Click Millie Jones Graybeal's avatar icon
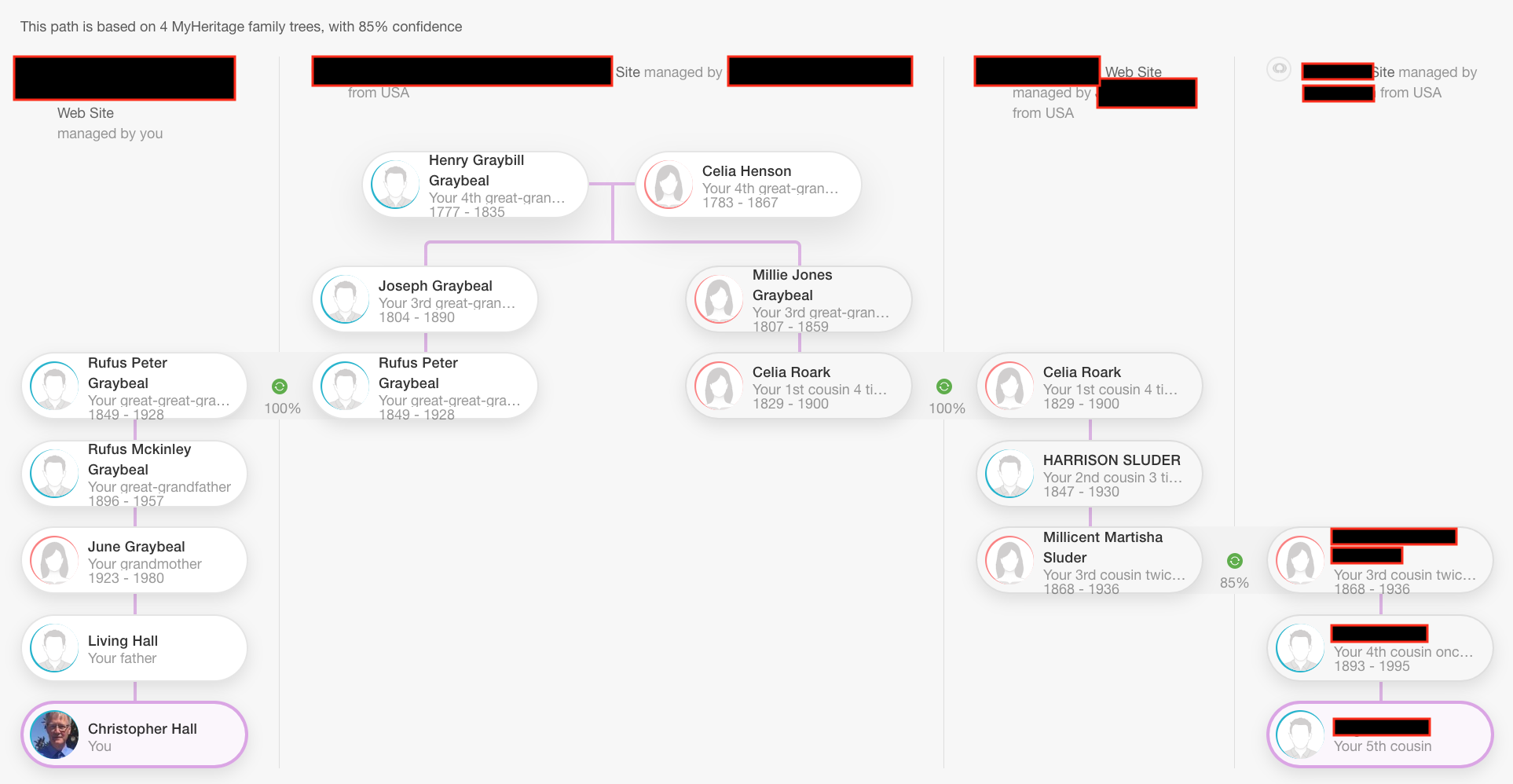This screenshot has width=1513, height=784. [x=719, y=299]
